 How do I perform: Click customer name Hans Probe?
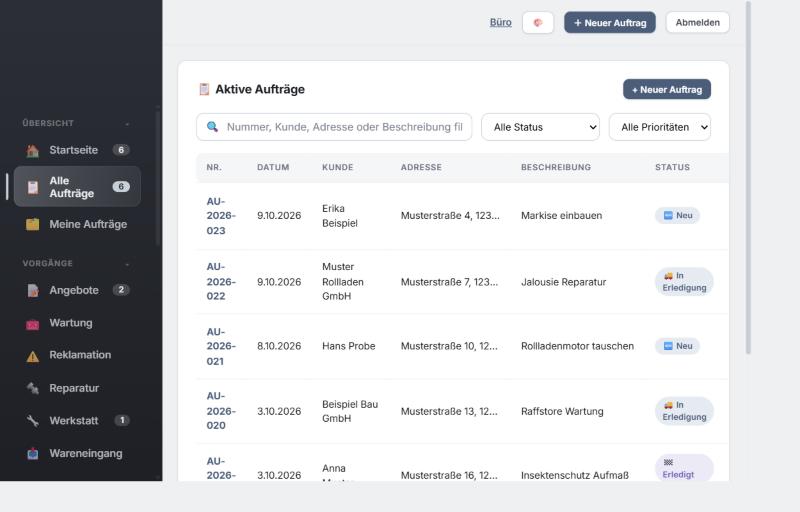pyautogui.click(x=348, y=346)
